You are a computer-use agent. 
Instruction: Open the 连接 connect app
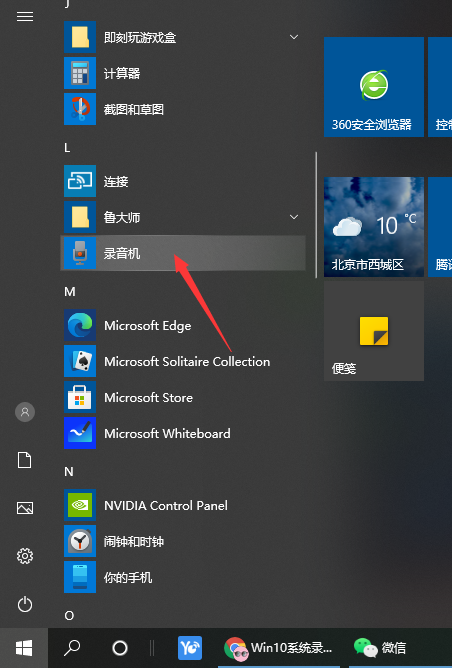(183, 181)
